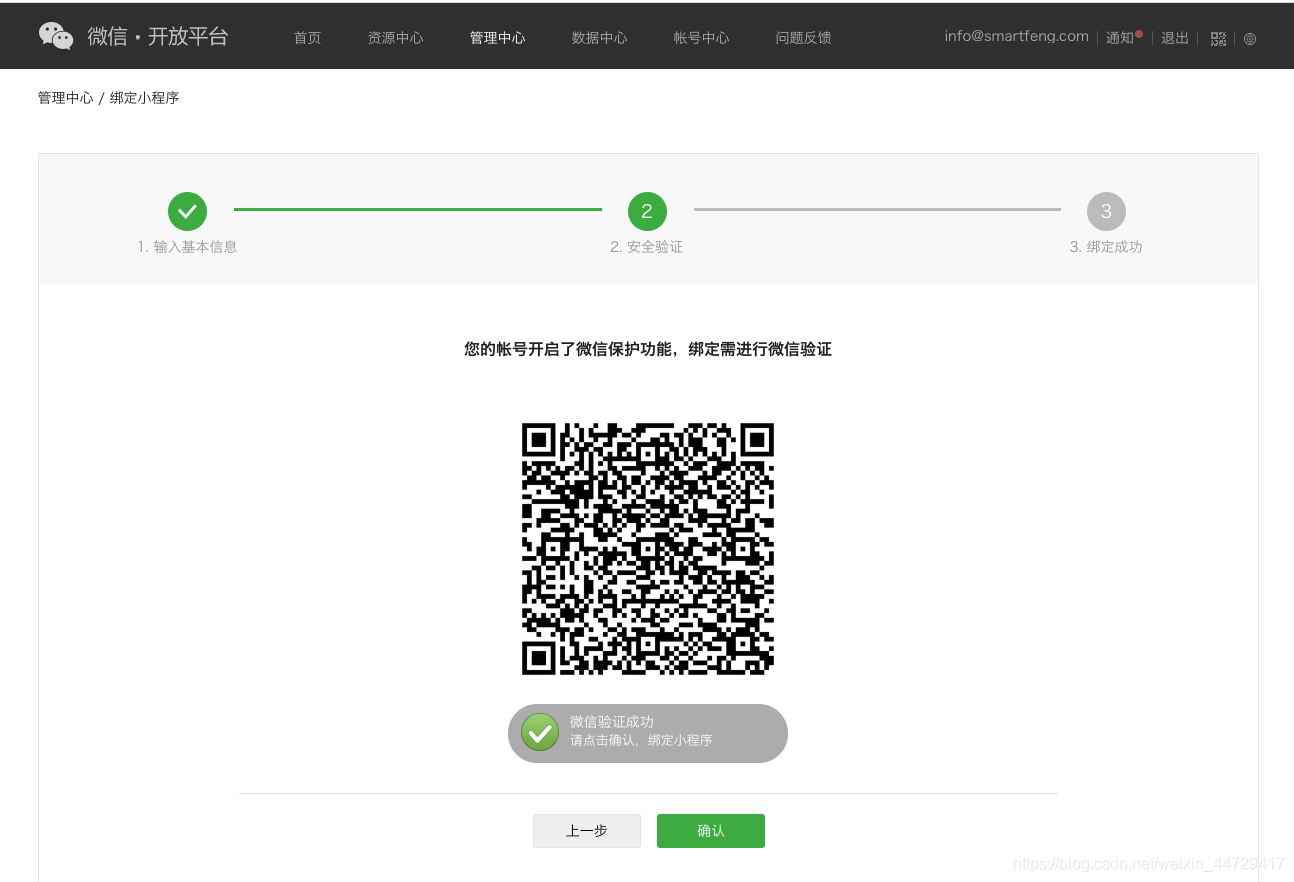Screen dimensions: 1294x882
Task: Click 退出 to log out
Action: pos(1175,38)
